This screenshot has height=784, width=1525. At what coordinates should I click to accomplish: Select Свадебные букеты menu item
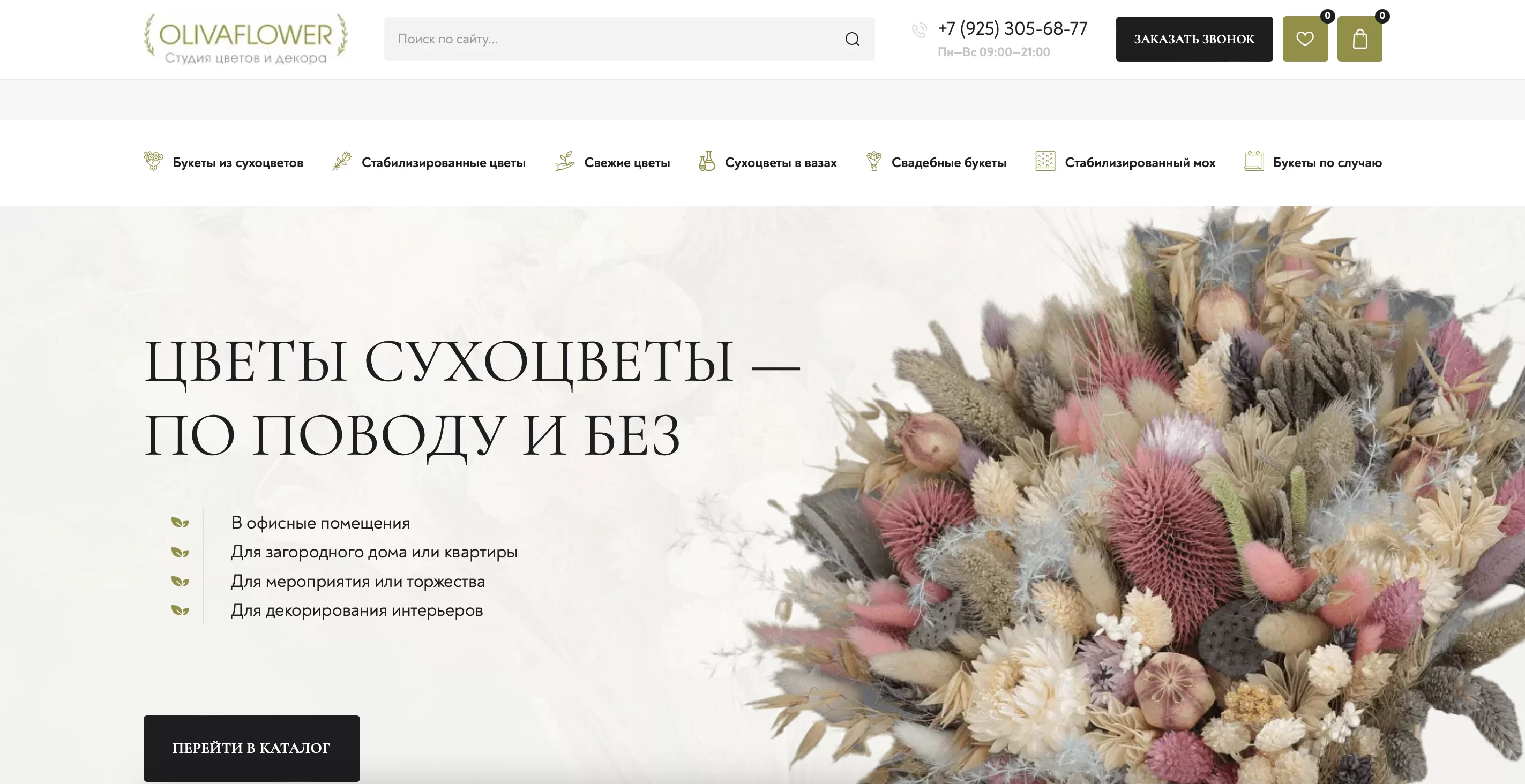[949, 163]
